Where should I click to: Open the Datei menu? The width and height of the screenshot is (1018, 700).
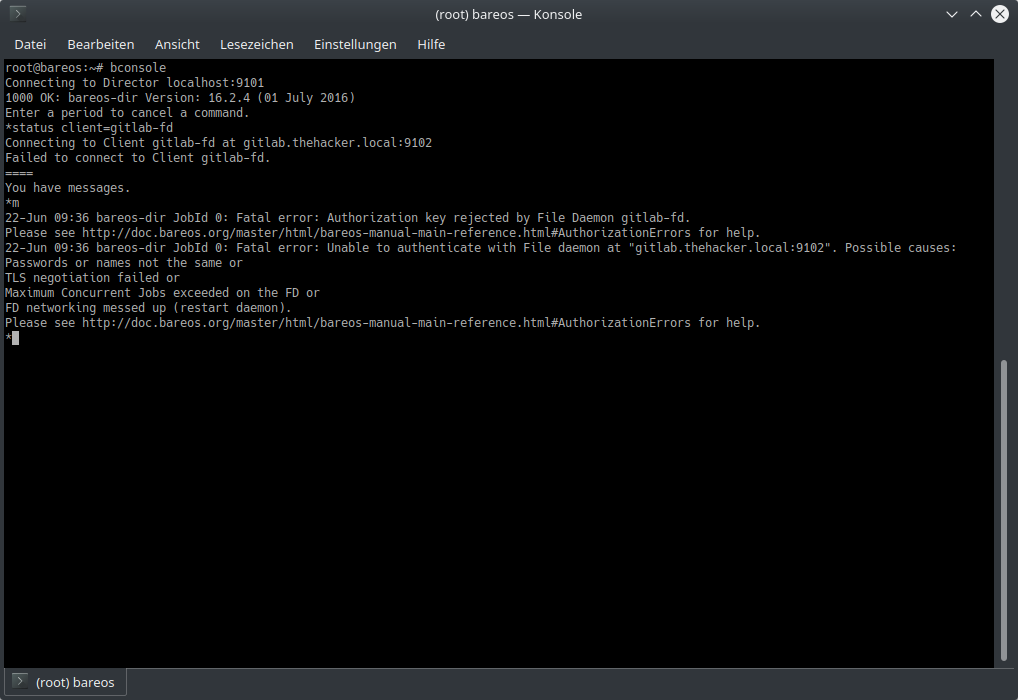pos(30,44)
